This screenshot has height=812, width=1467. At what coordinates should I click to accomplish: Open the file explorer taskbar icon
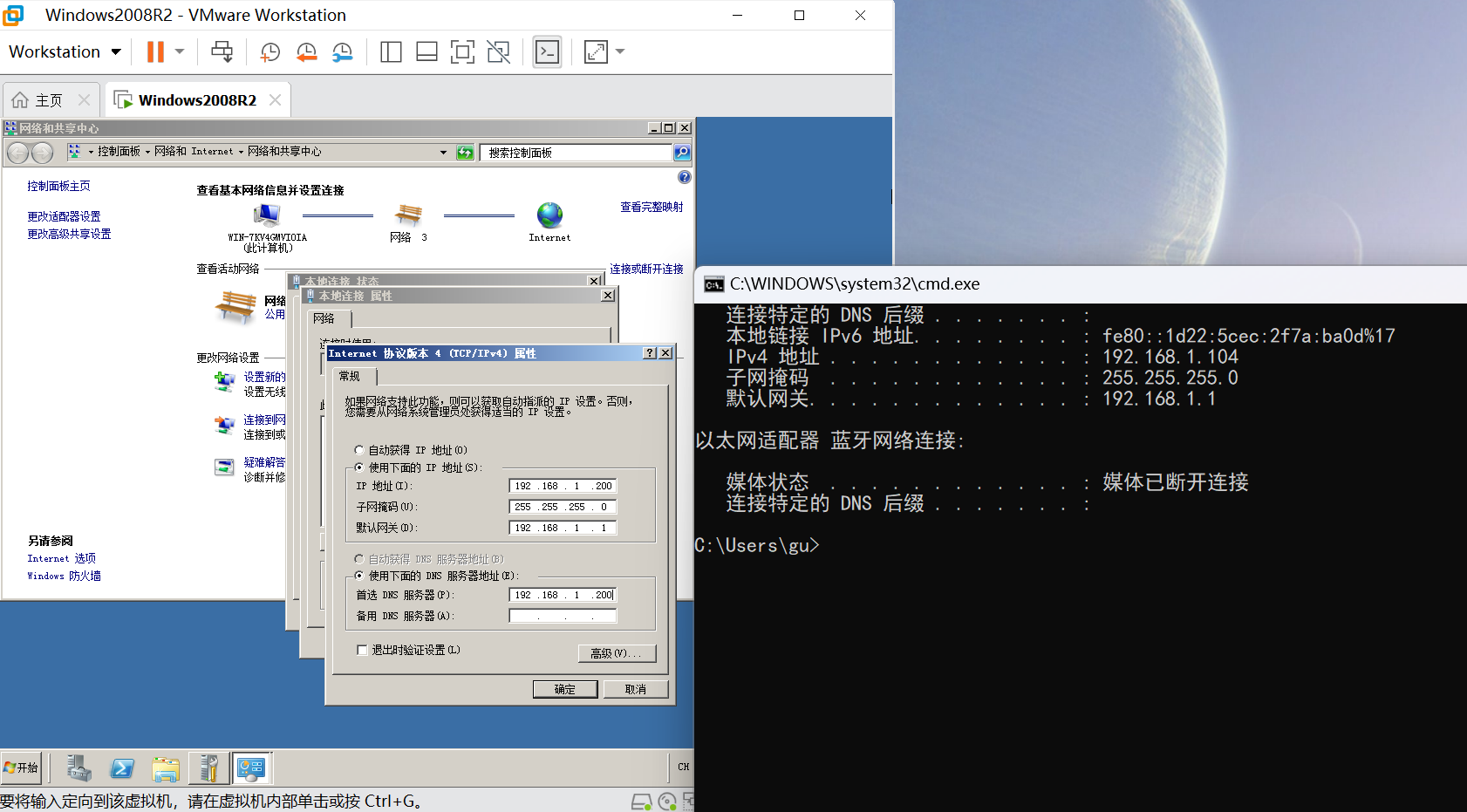(165, 768)
